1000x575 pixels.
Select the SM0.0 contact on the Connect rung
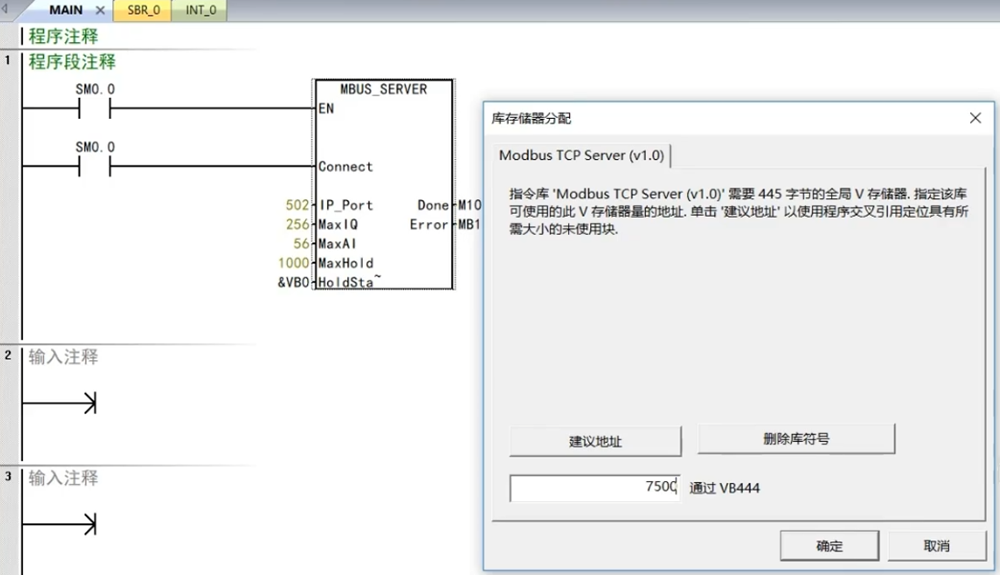(x=95, y=167)
